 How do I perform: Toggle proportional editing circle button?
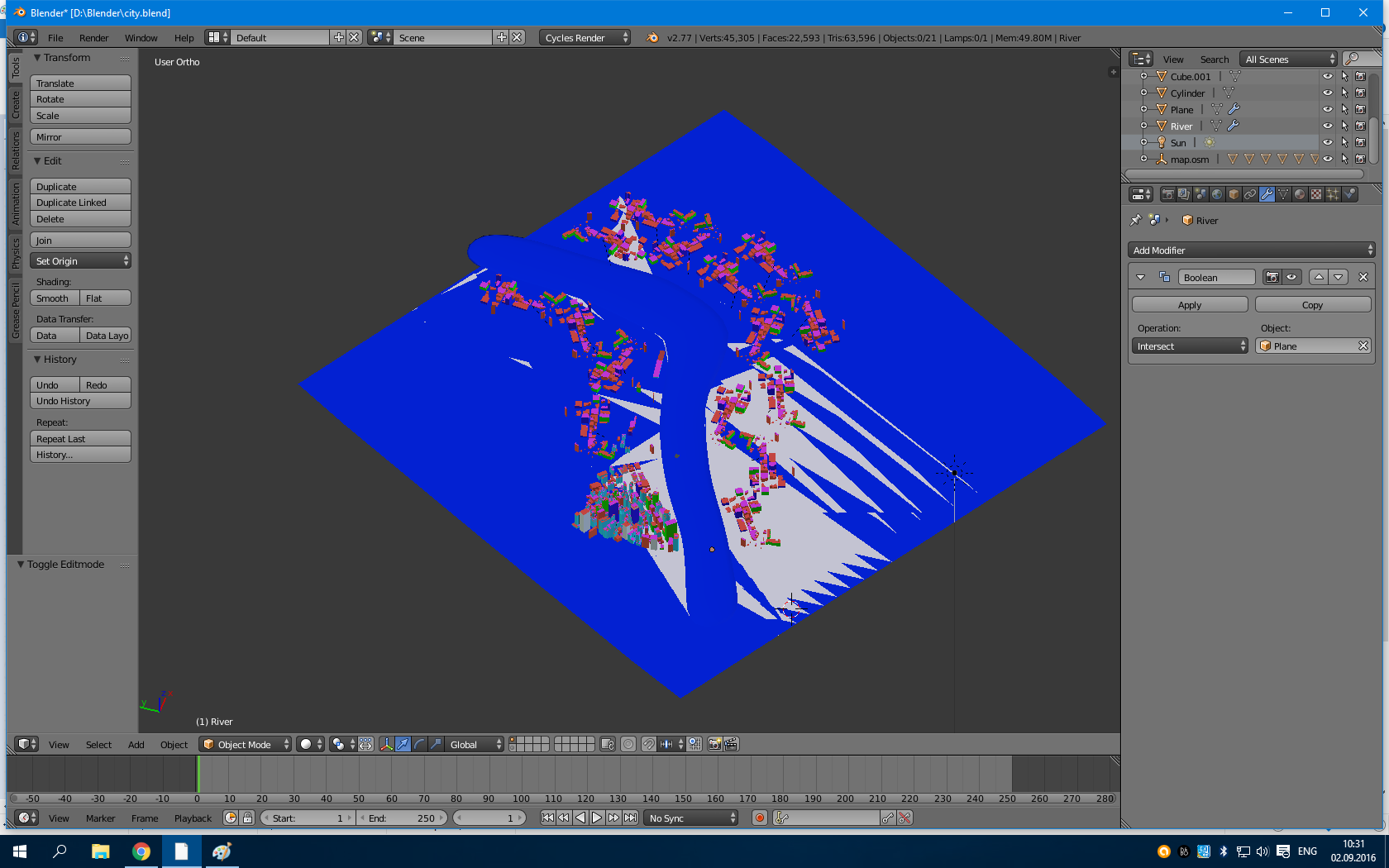(x=628, y=744)
